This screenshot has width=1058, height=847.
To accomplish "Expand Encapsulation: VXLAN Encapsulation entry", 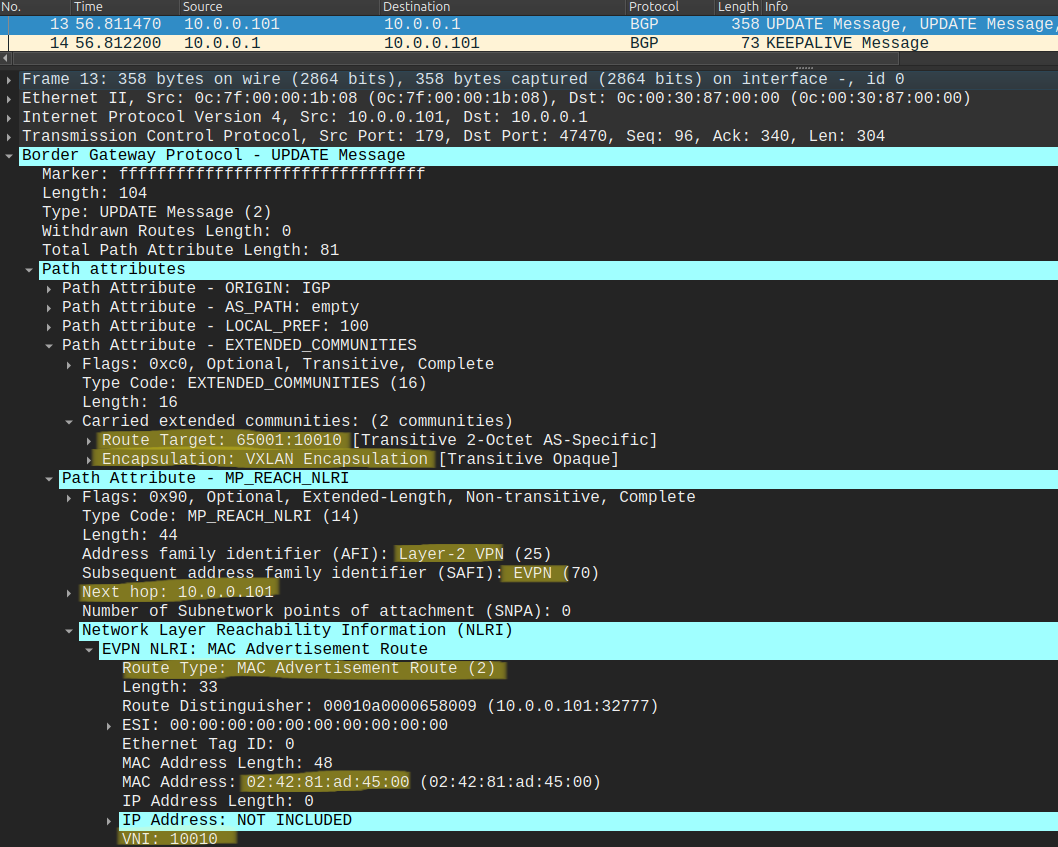I will pos(89,460).
